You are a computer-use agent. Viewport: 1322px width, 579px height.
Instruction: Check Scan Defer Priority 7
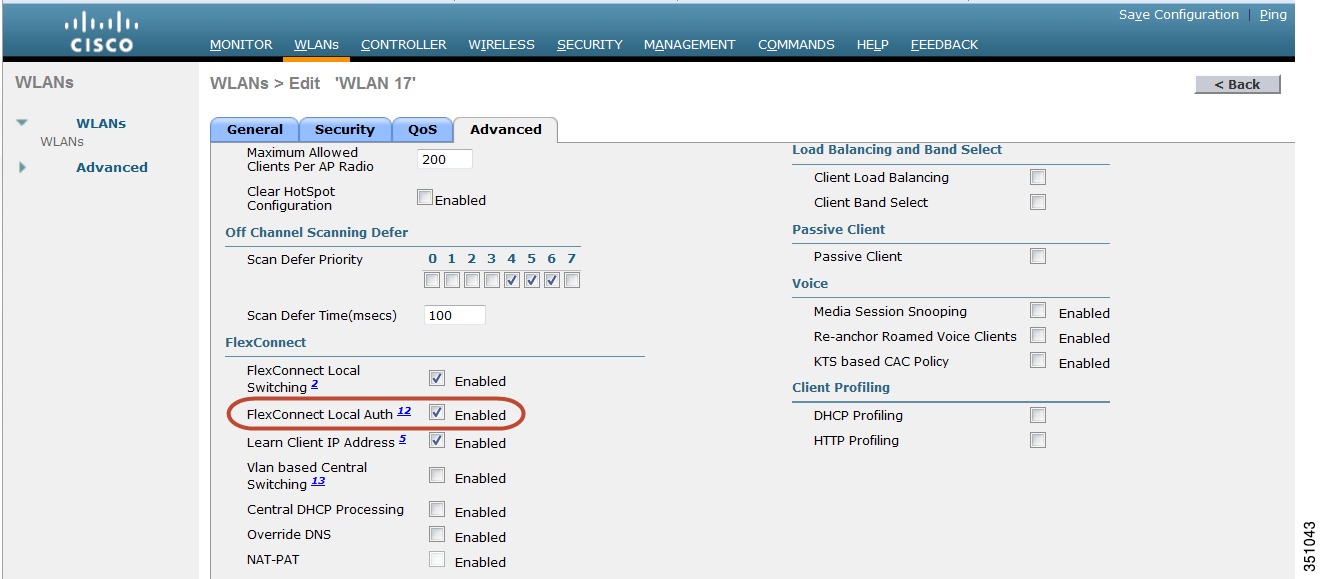572,280
